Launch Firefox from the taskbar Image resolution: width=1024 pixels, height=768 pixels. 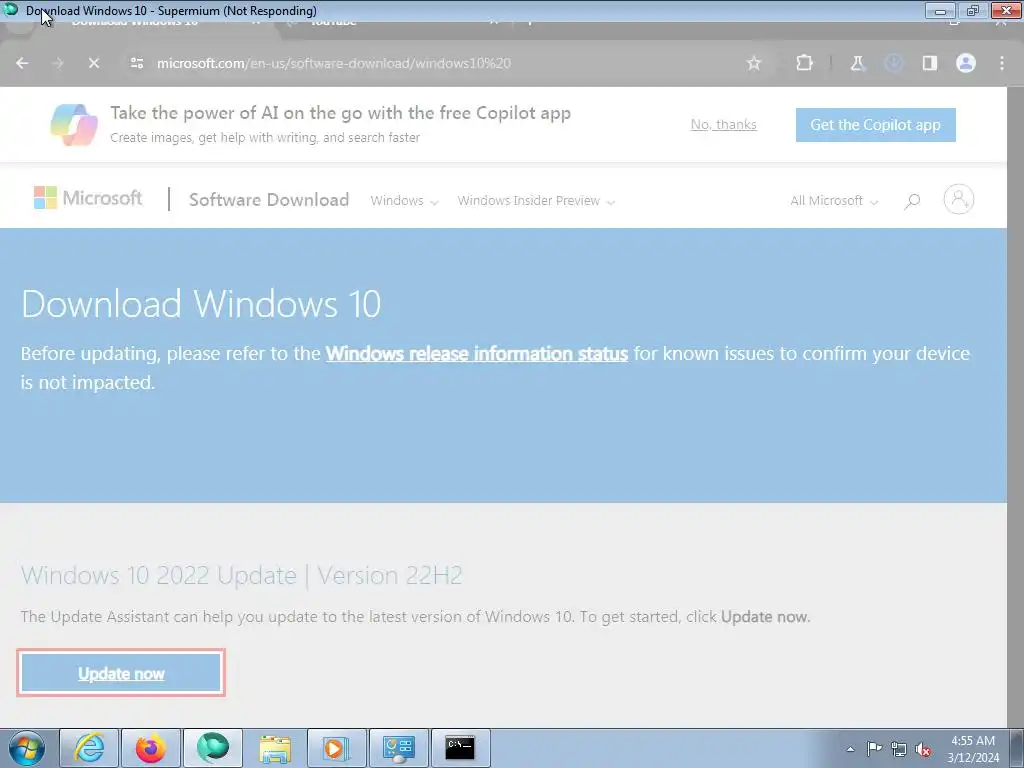151,748
